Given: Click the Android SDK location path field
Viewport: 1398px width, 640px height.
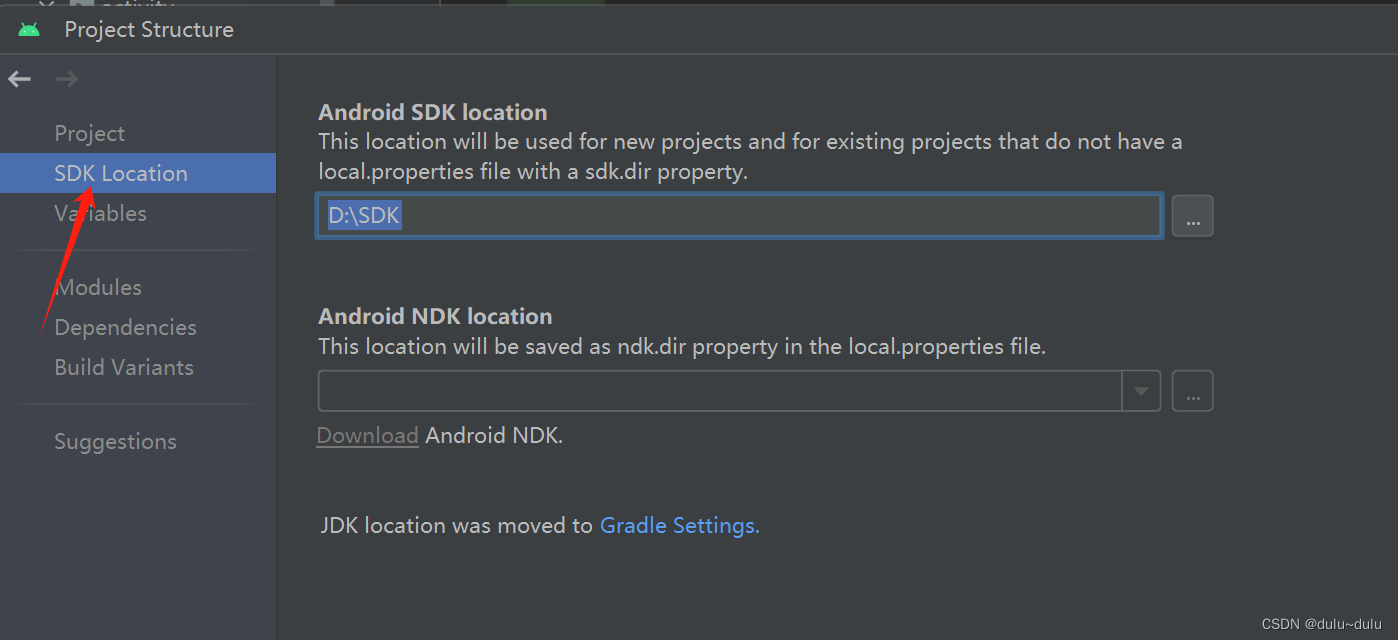Looking at the screenshot, I should [x=739, y=215].
